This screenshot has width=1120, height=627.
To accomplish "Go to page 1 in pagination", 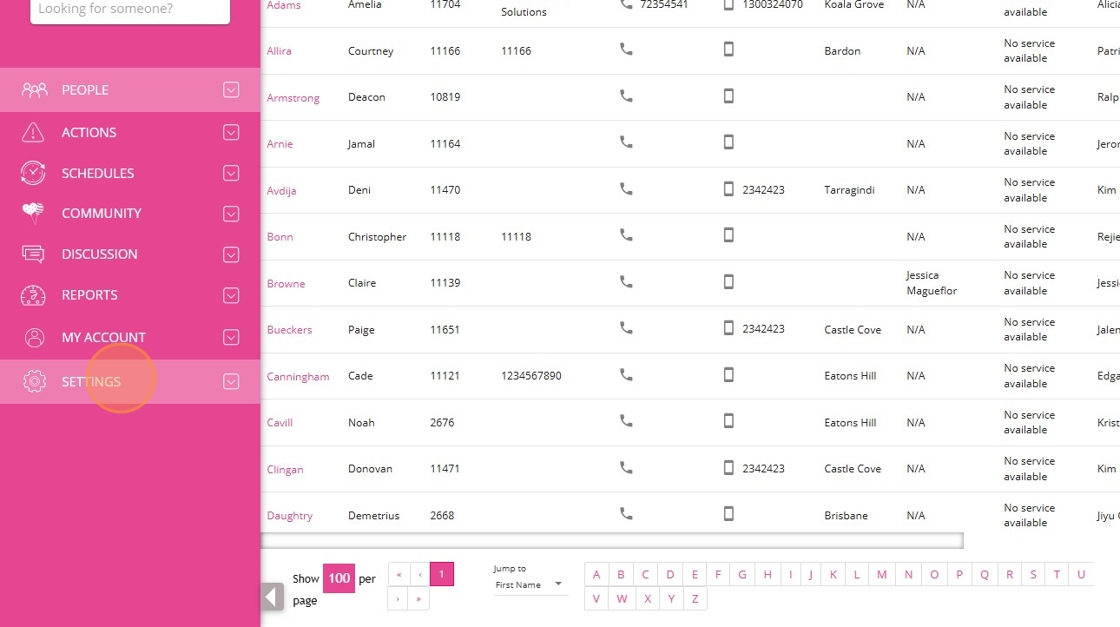I will (441, 574).
